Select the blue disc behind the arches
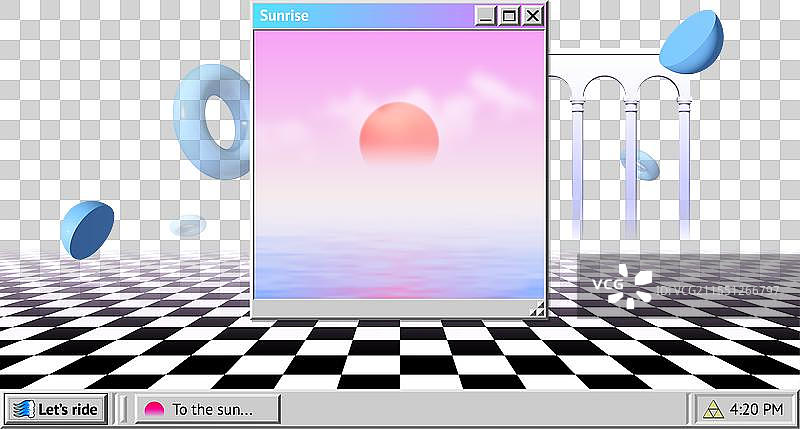This screenshot has width=800, height=429. coord(641,164)
